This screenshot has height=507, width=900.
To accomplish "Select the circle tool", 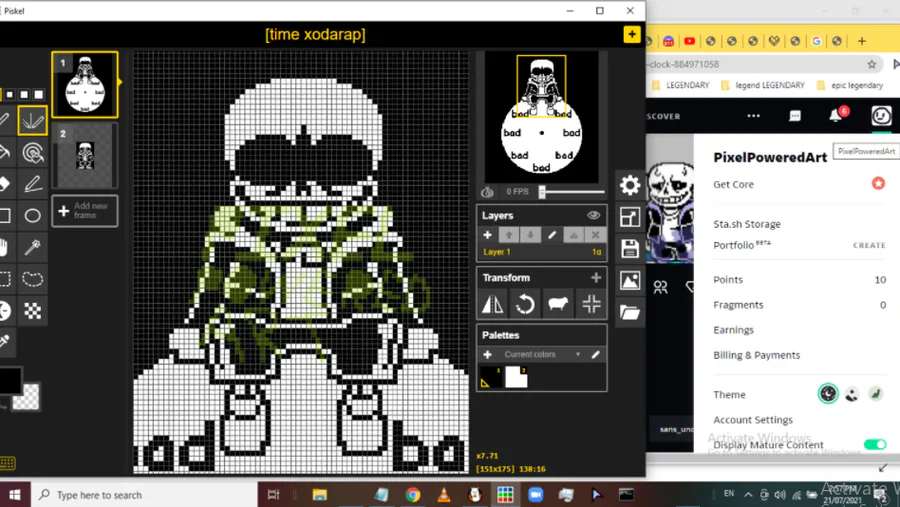I will coord(32,216).
